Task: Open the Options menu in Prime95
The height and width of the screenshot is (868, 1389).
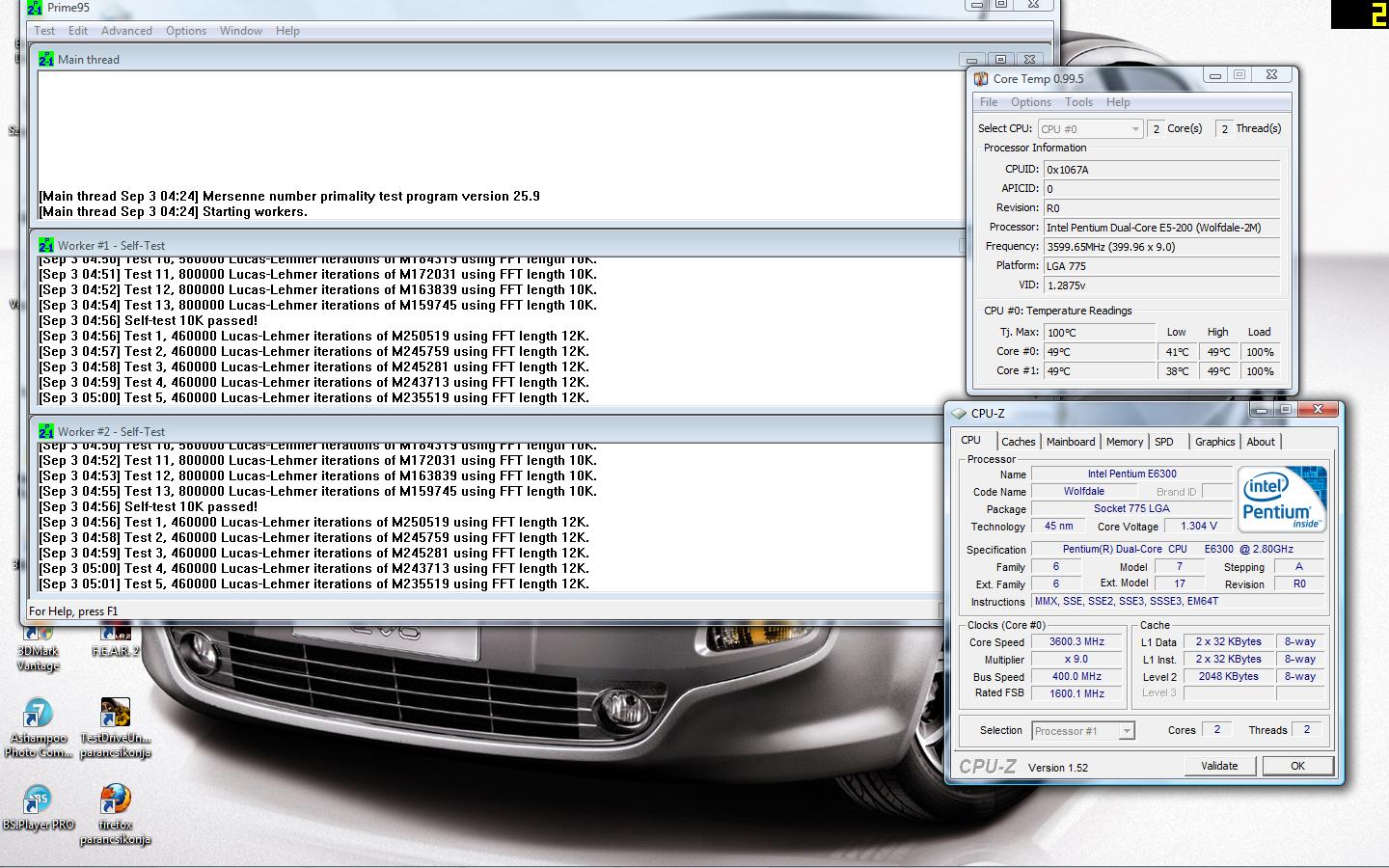Action: (186, 31)
